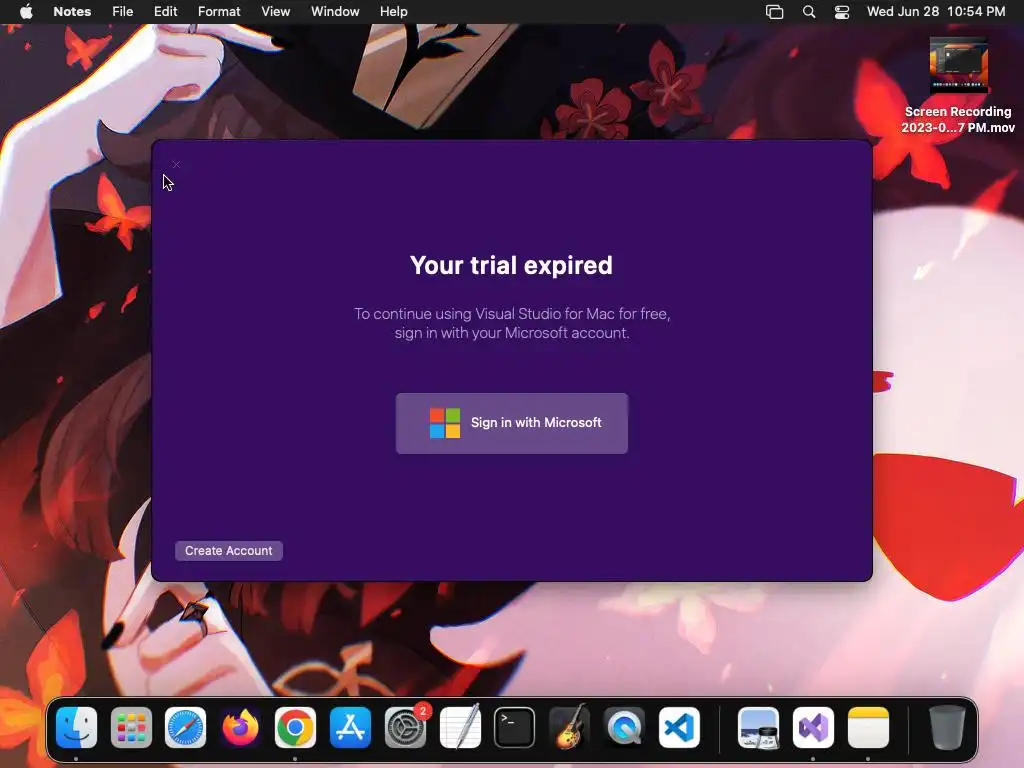This screenshot has height=768, width=1024.
Task: Open Control Center in menu bar
Action: point(842,12)
